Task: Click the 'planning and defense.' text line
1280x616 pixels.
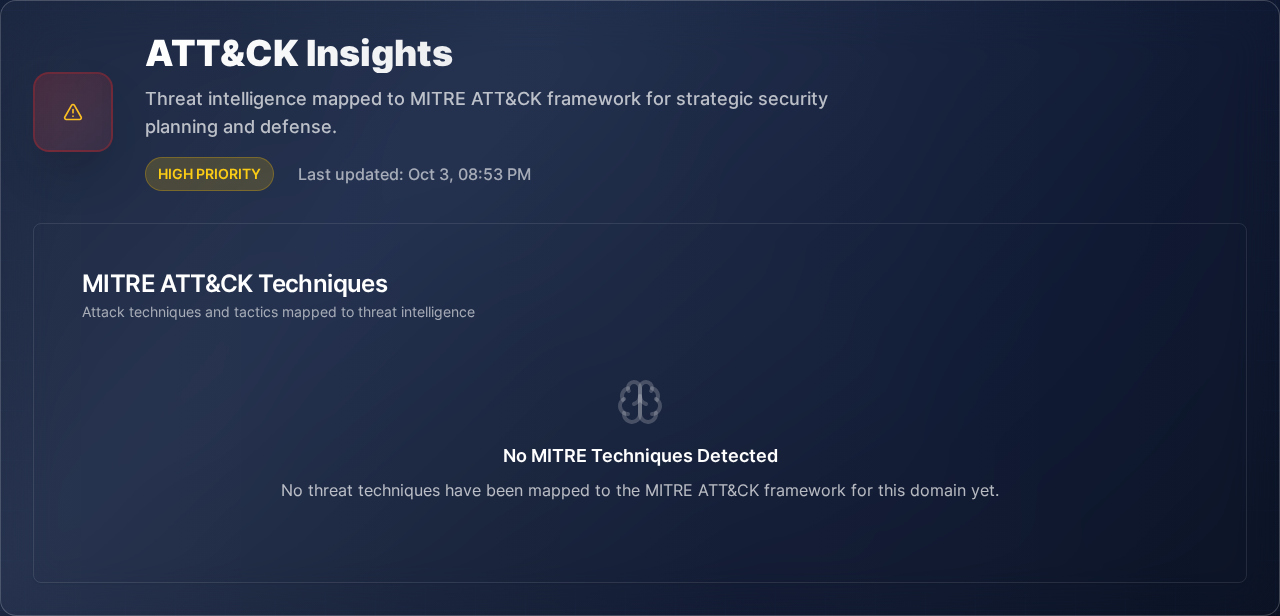Action: click(x=241, y=127)
